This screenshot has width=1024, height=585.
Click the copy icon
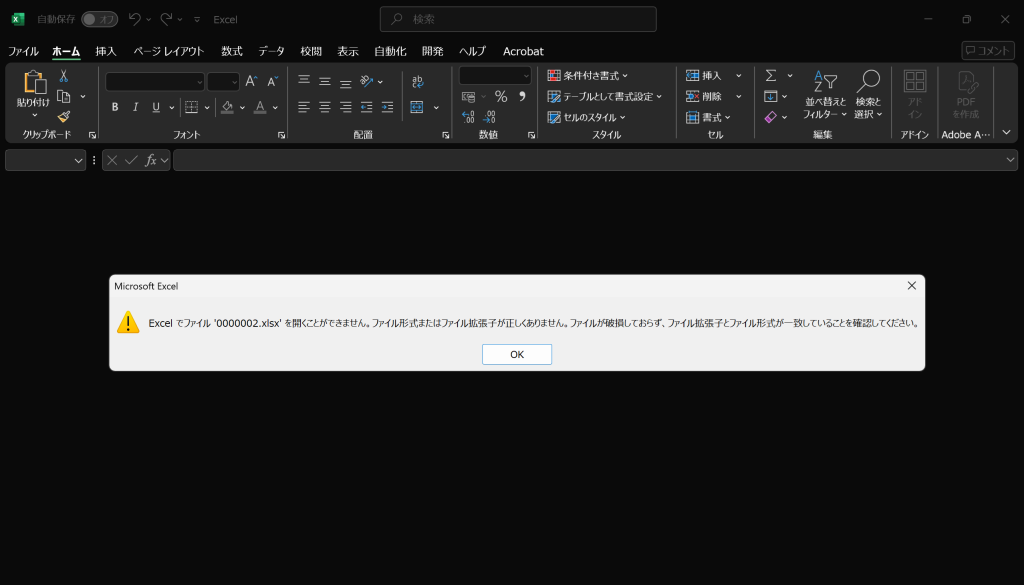[x=63, y=97]
